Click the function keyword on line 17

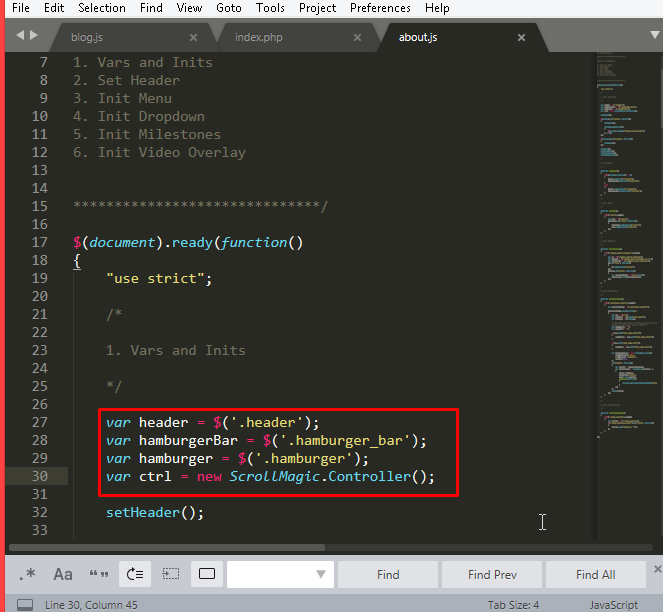(x=254, y=243)
